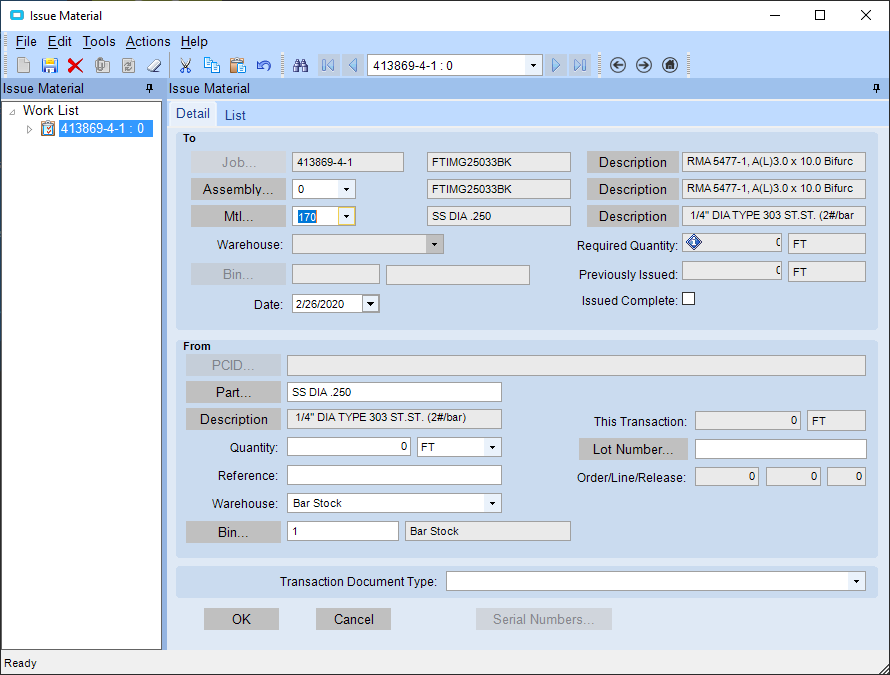The width and height of the screenshot is (890, 675).
Task: Switch to the List tab
Action: tap(235, 115)
